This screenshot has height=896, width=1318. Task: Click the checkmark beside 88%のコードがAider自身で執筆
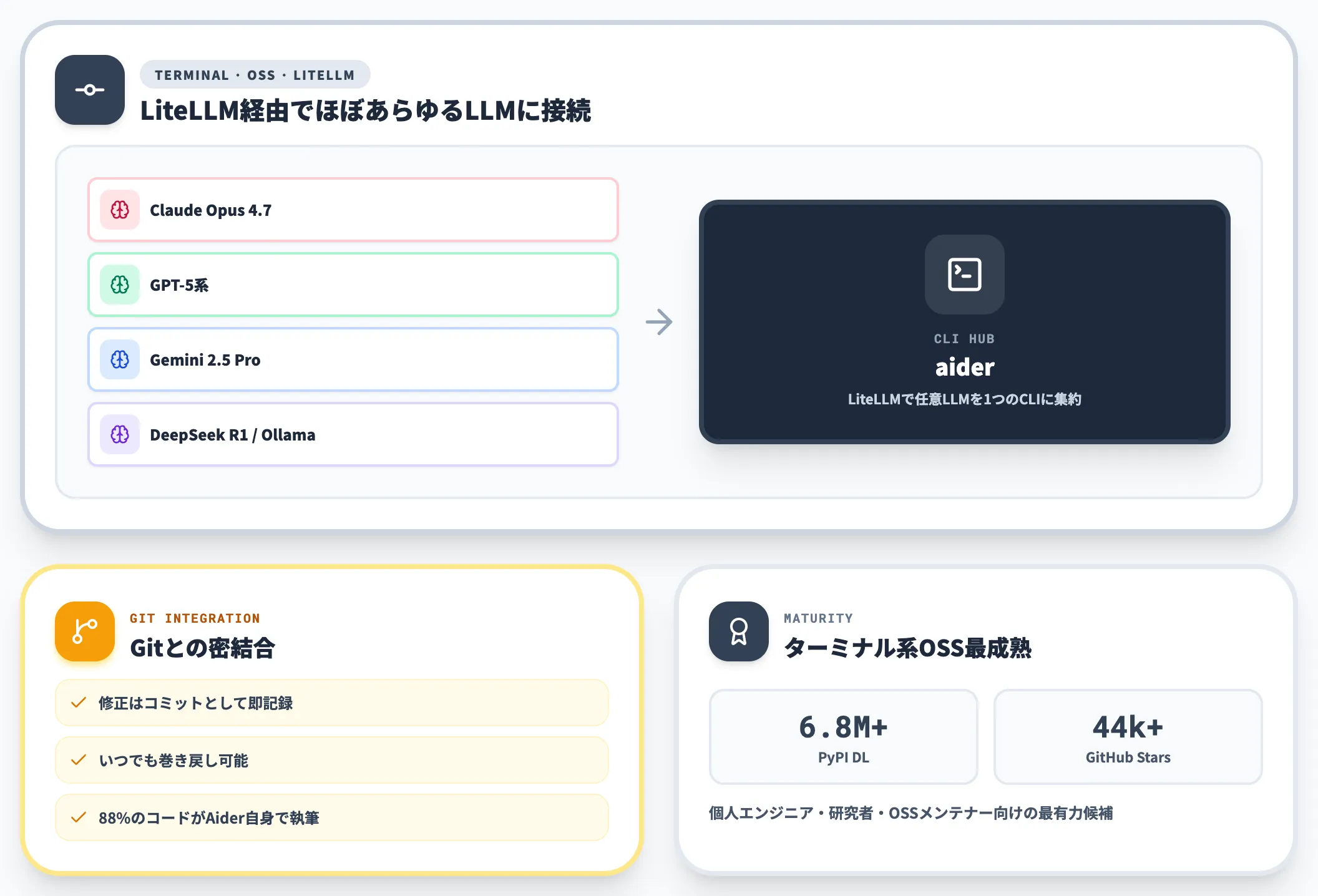pyautogui.click(x=79, y=817)
